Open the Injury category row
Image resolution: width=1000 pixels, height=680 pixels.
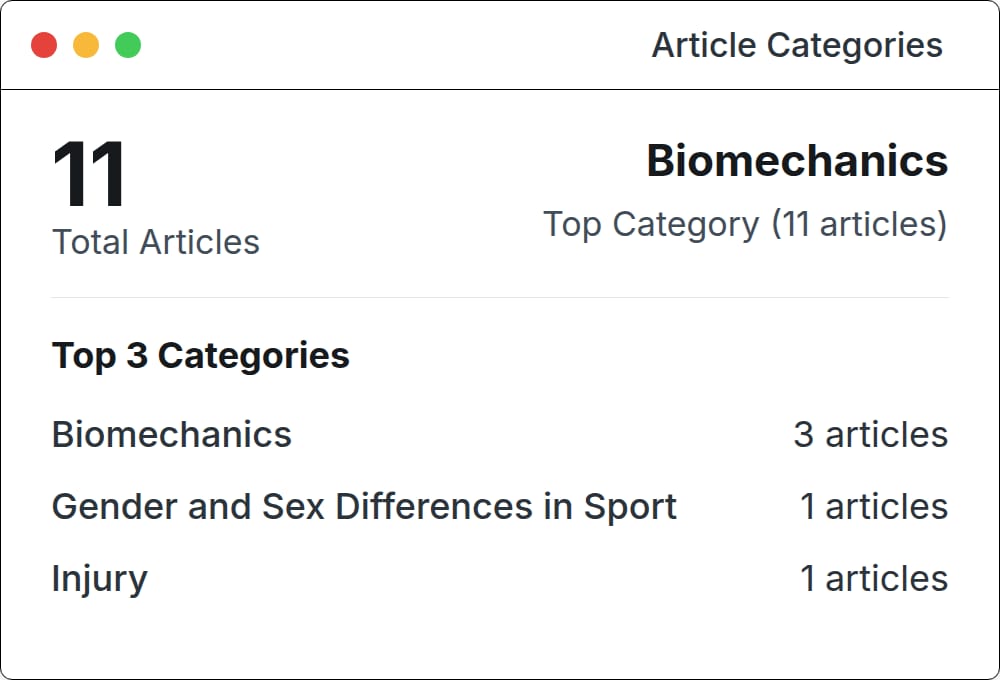[500, 579]
